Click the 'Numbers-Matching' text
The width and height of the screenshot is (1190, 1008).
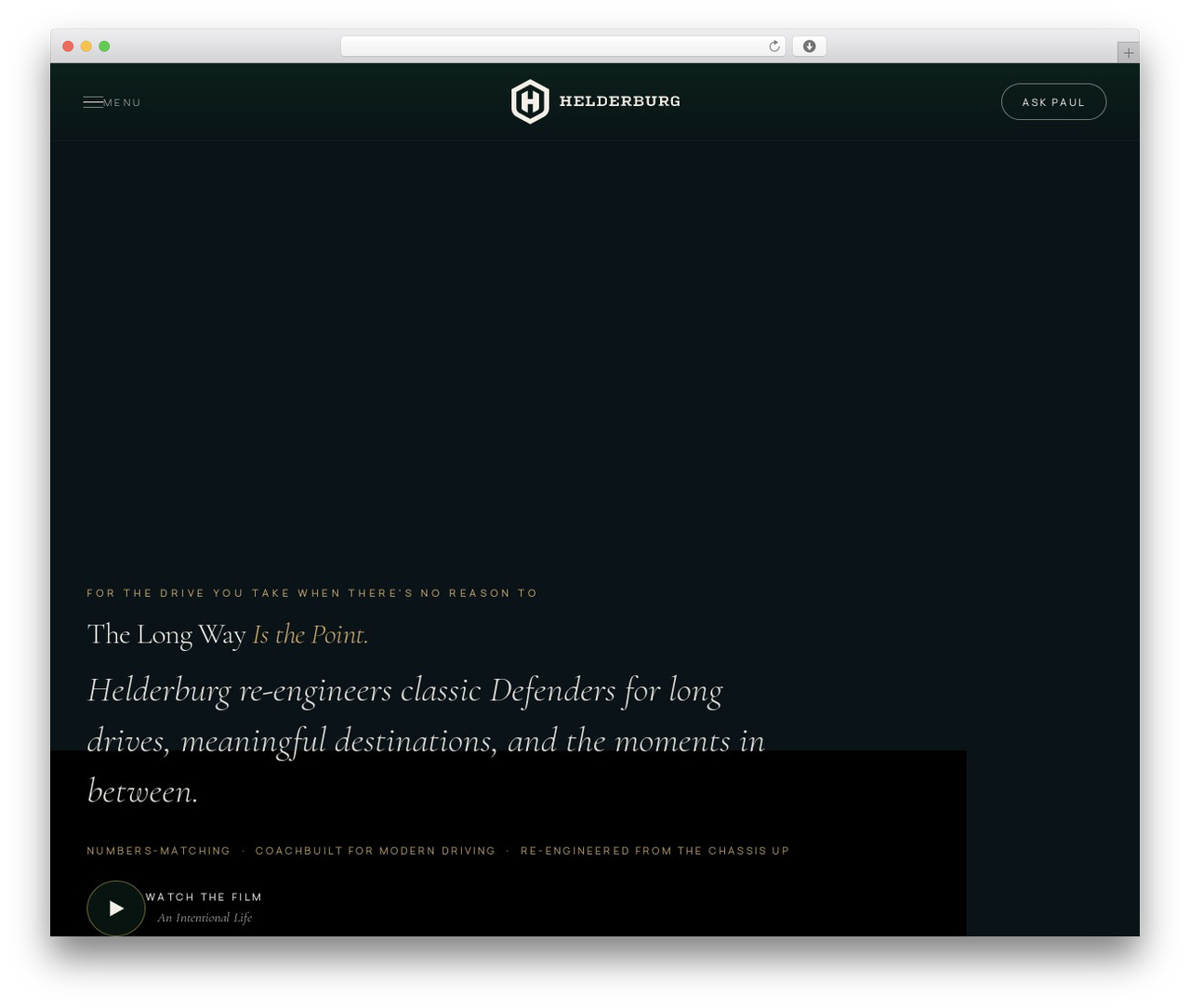click(159, 851)
